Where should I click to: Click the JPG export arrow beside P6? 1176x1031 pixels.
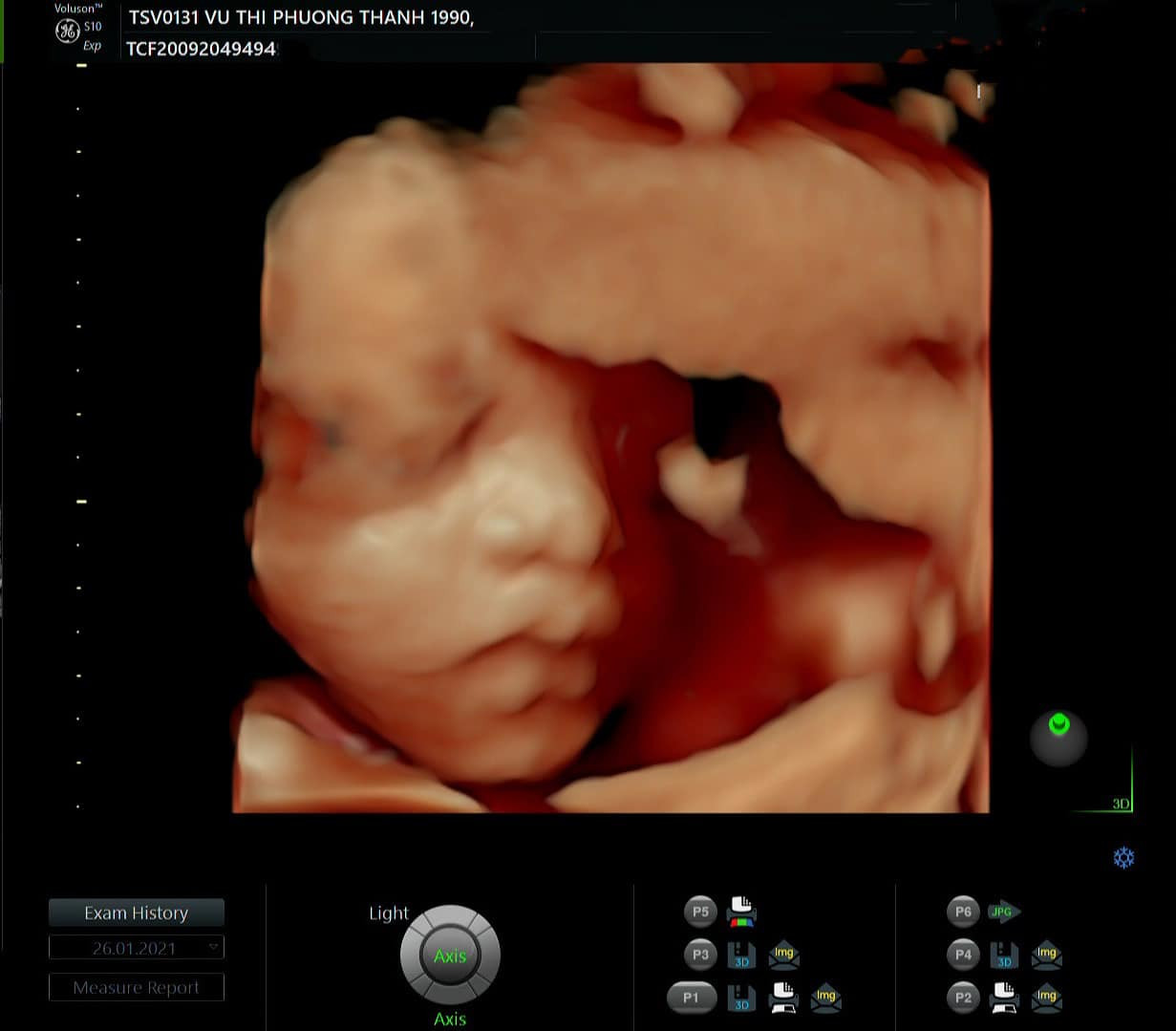(1003, 912)
